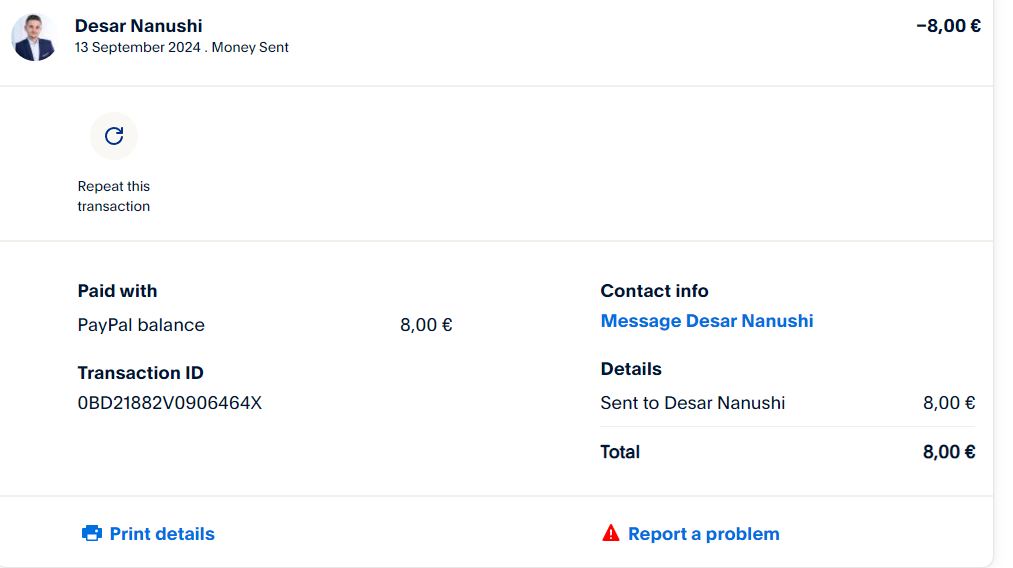
Task: Click the Desar Nanushi name heading
Action: point(138,26)
